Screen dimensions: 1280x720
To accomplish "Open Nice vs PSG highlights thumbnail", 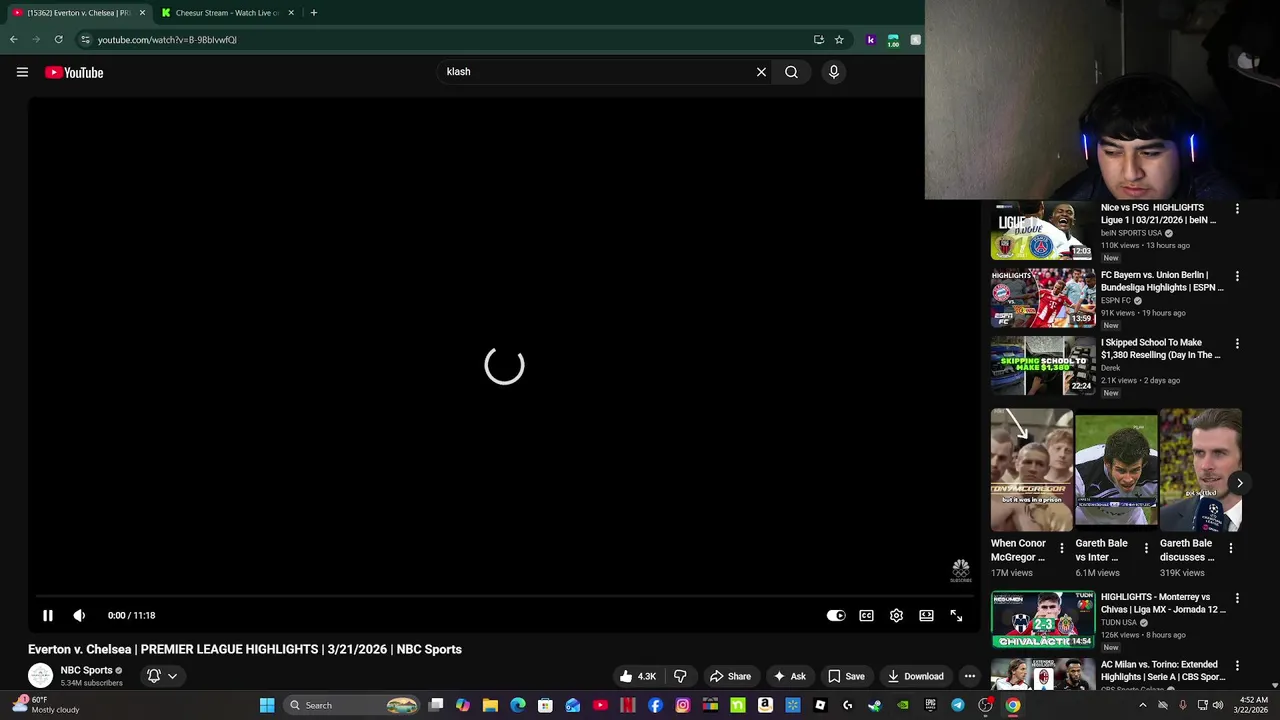I will [1042, 231].
